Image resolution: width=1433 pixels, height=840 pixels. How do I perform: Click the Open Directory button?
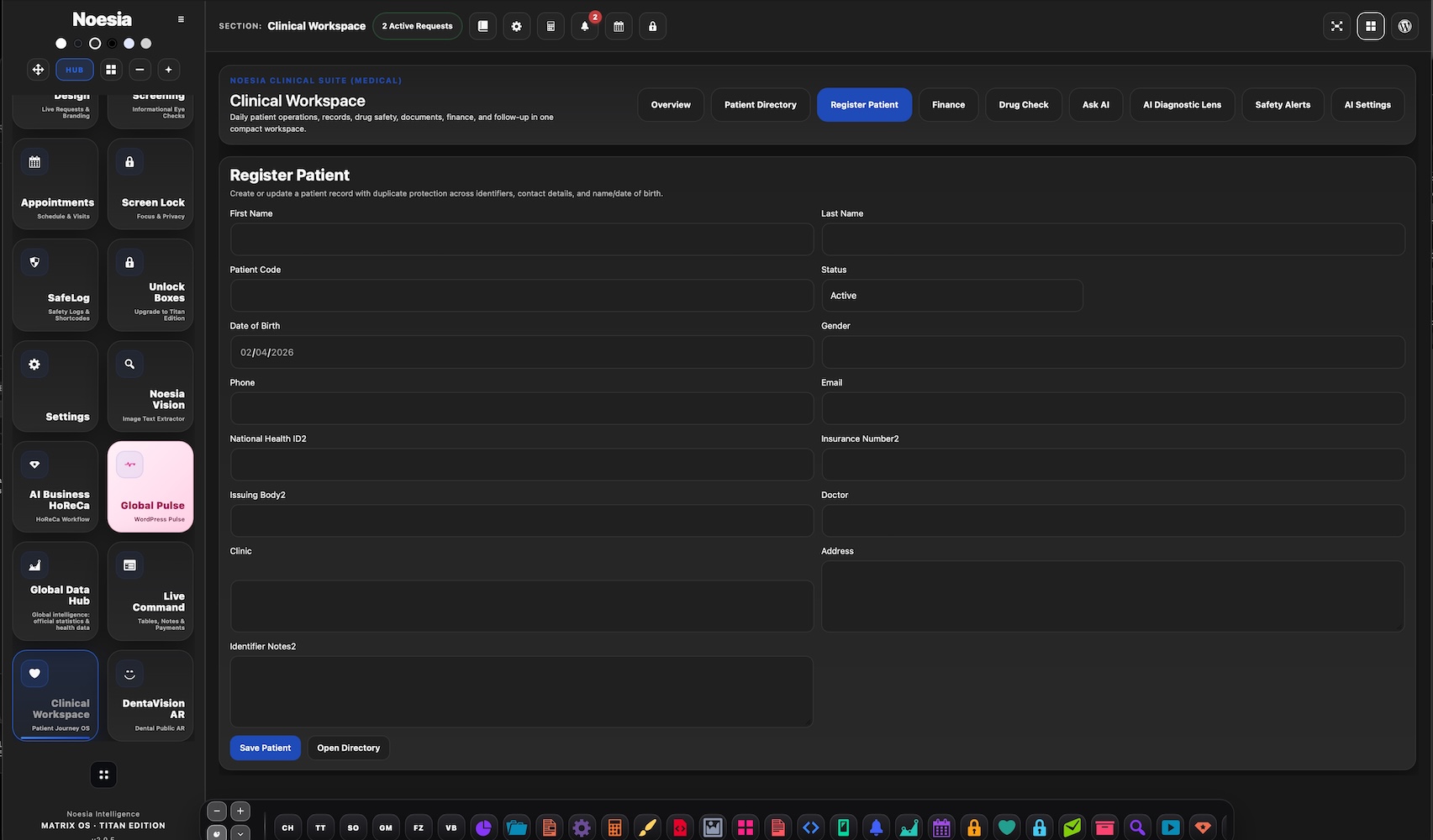pos(349,748)
